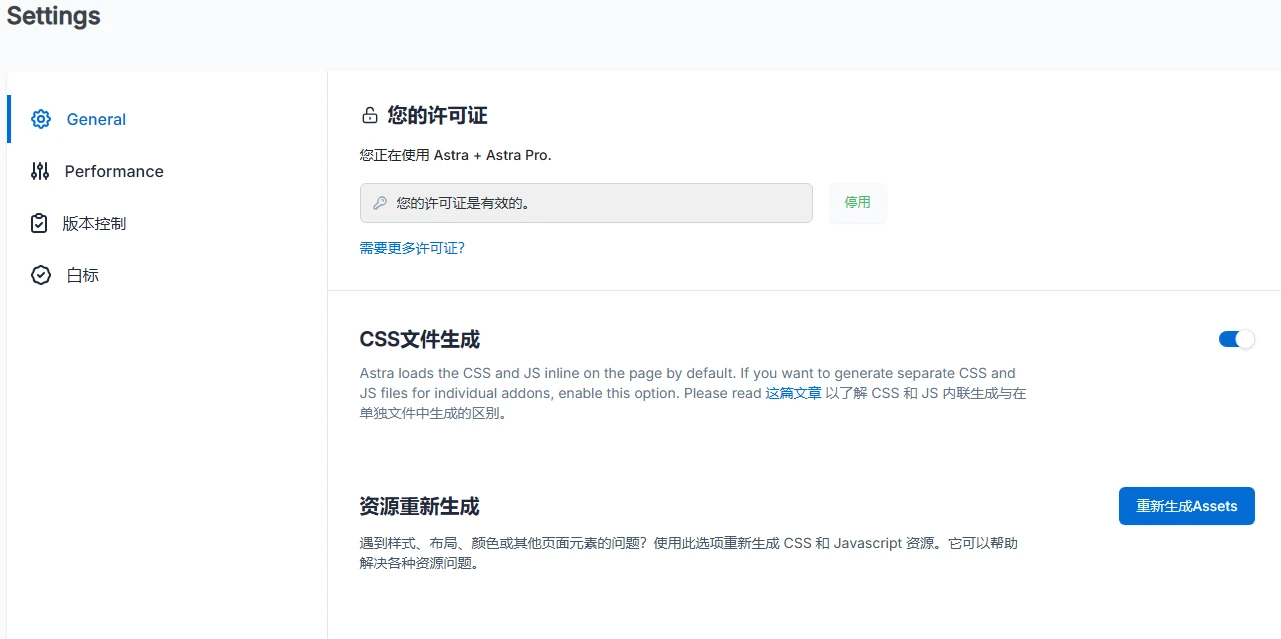Image resolution: width=1281 pixels, height=639 pixels.
Task: Click the 停用 button to deactivate license
Action: 857,202
